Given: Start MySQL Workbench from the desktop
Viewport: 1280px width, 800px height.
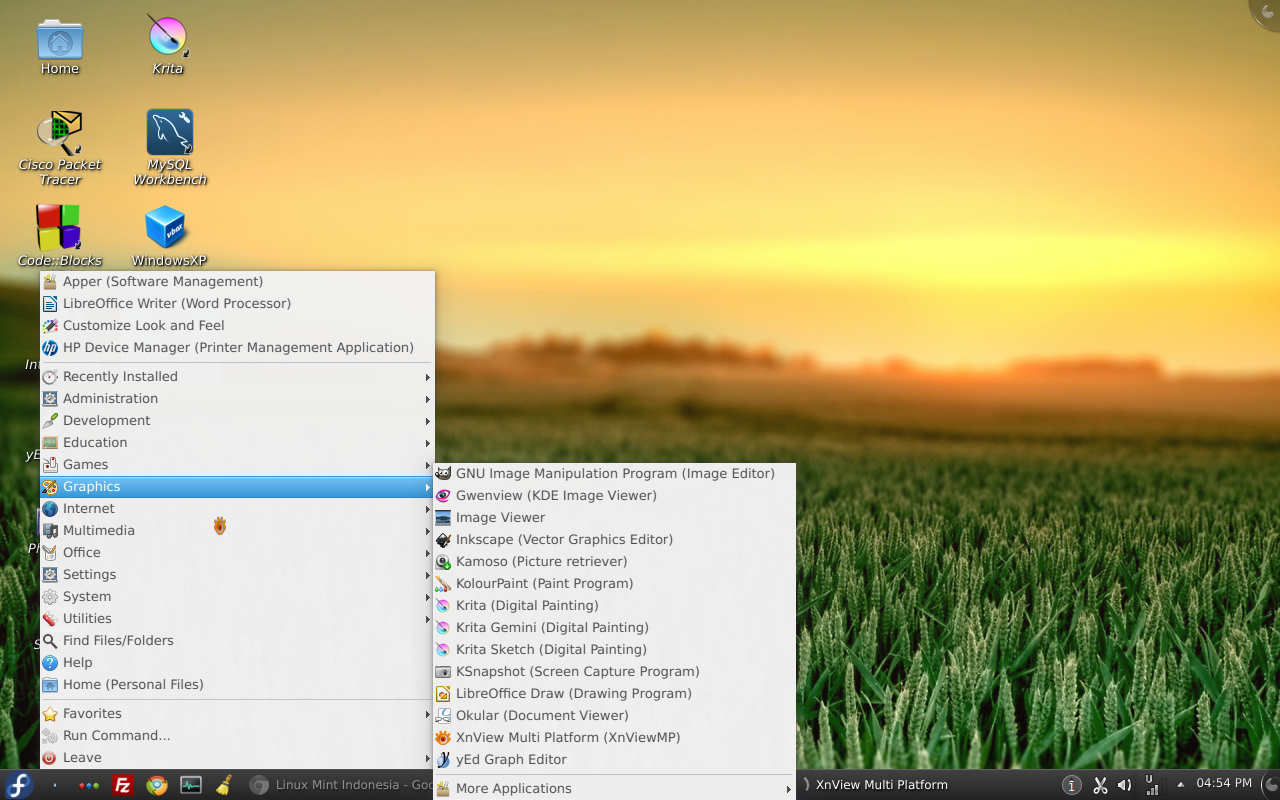Looking at the screenshot, I should coord(168,135).
